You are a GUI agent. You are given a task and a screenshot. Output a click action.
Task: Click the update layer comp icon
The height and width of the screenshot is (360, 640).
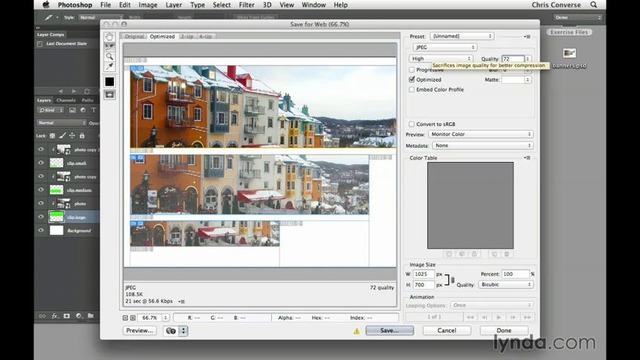pos(87,91)
